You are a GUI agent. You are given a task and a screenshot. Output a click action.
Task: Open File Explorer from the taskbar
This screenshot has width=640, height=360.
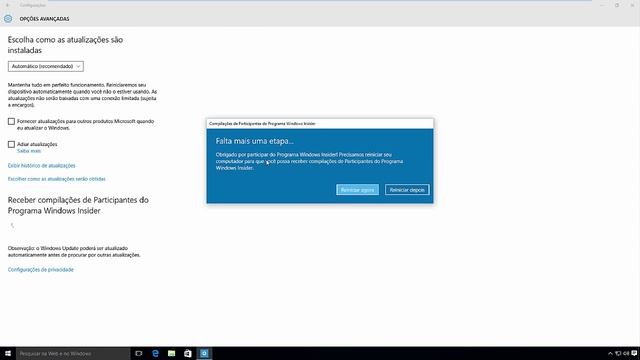171,353
